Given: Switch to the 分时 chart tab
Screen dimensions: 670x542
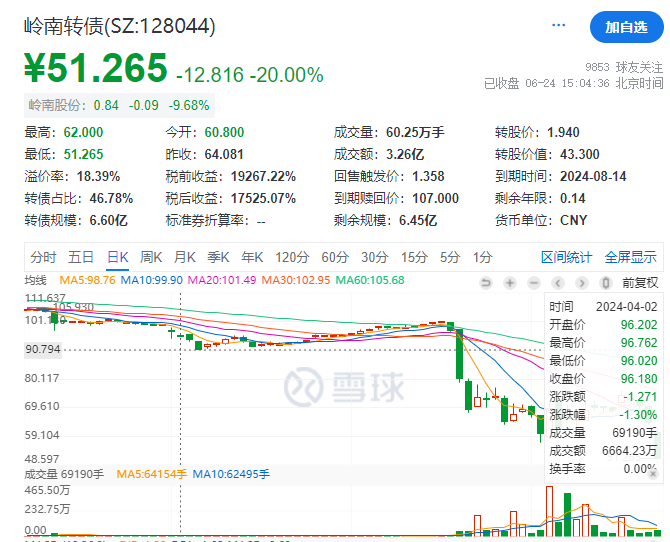Looking at the screenshot, I should tap(44, 257).
